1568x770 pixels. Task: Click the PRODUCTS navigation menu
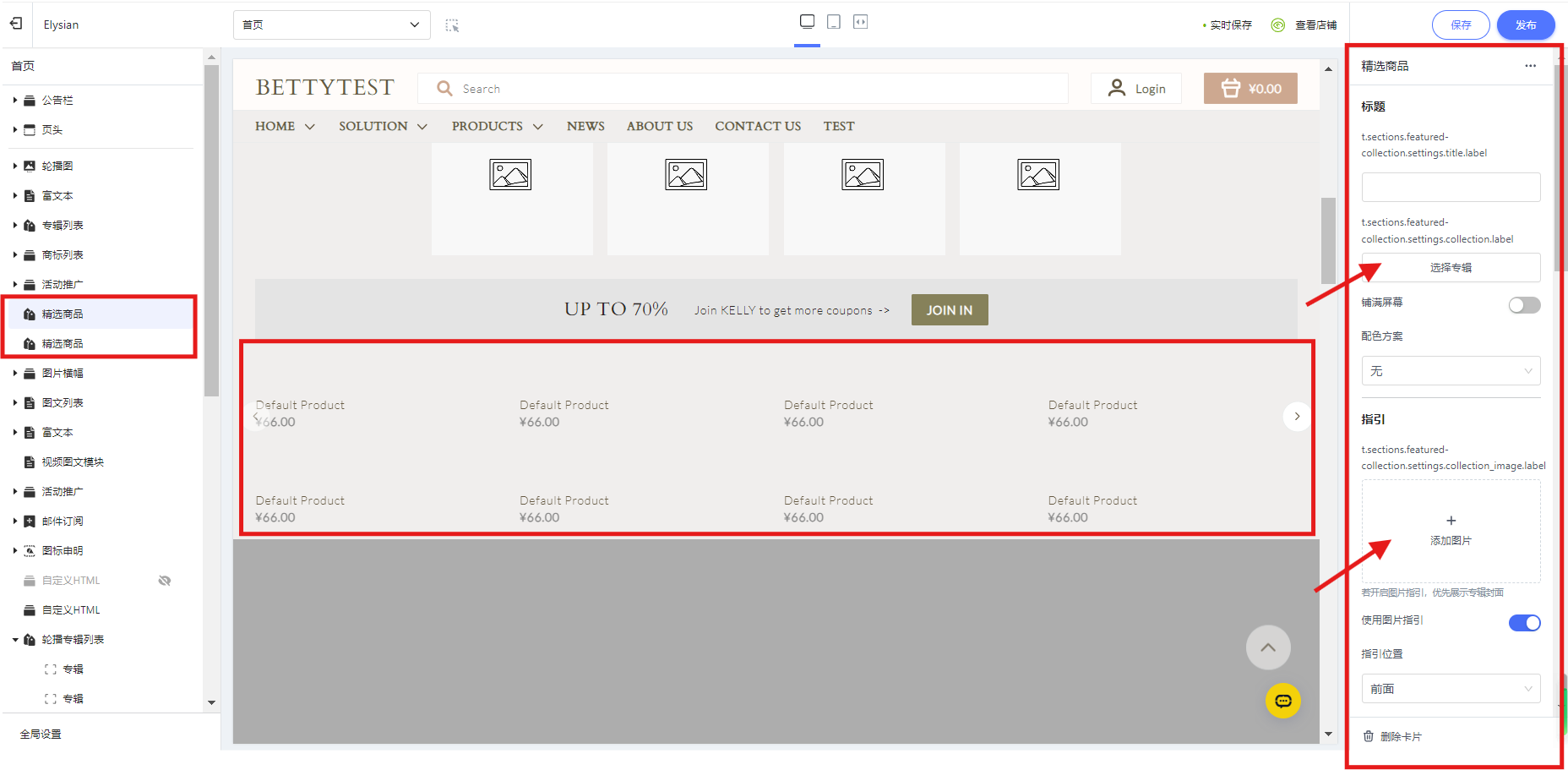tap(496, 126)
